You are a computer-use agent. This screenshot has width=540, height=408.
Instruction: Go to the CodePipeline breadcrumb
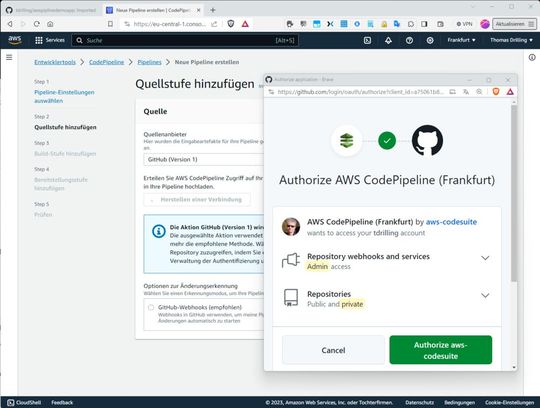pos(106,62)
